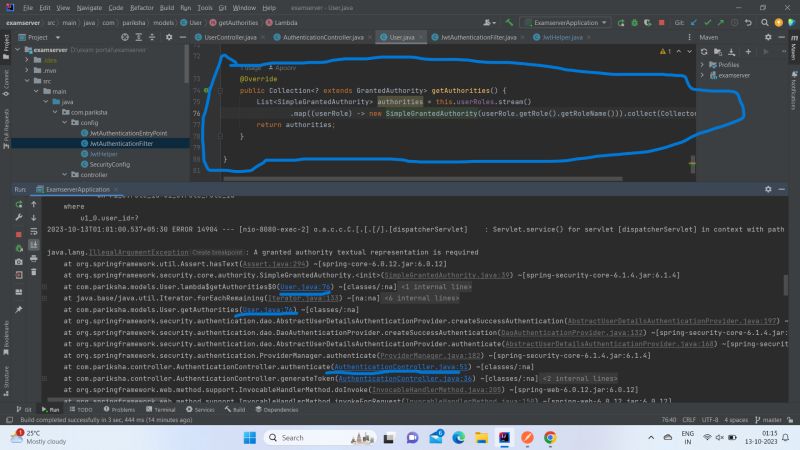Open the Services tool window tab

click(201, 410)
